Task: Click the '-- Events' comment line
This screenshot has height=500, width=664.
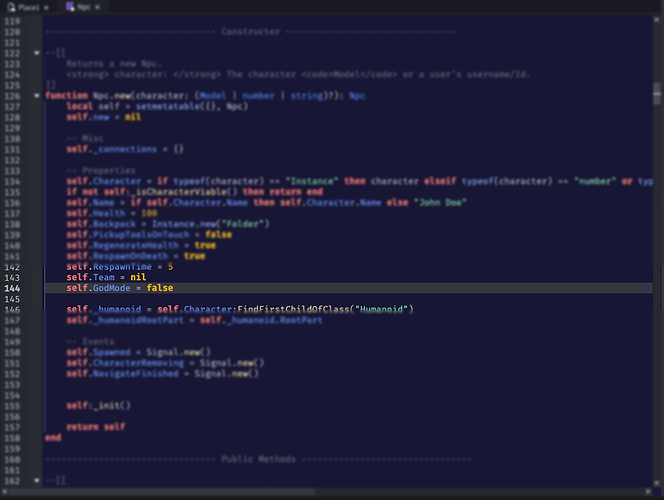Action: pyautogui.click(x=91, y=341)
